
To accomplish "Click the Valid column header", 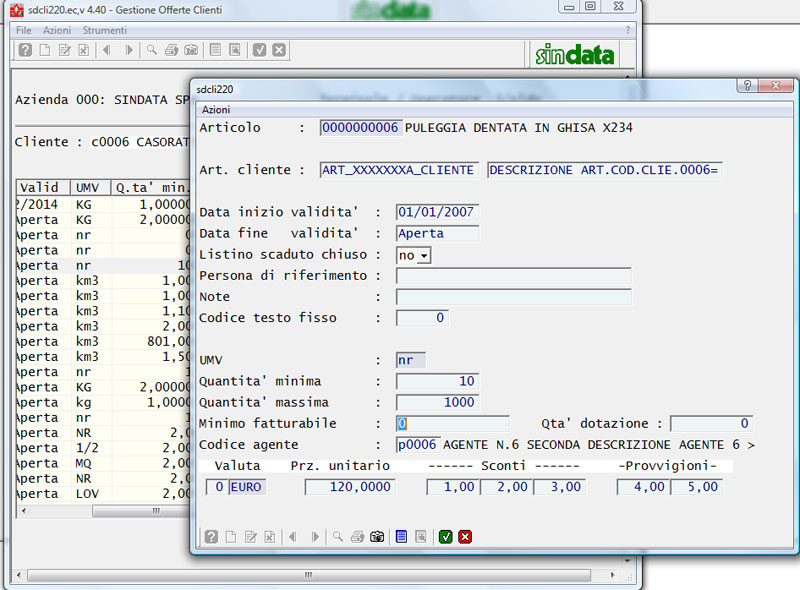I will (x=43, y=187).
